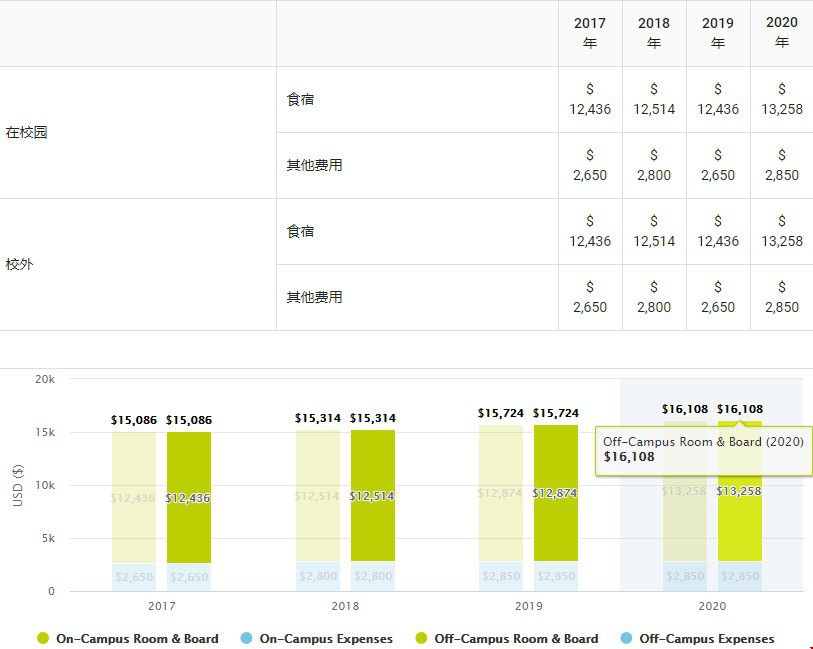Hide the On-Campus Expenses series via legend text
Image resolution: width=813 pixels, height=649 pixels.
326,638
